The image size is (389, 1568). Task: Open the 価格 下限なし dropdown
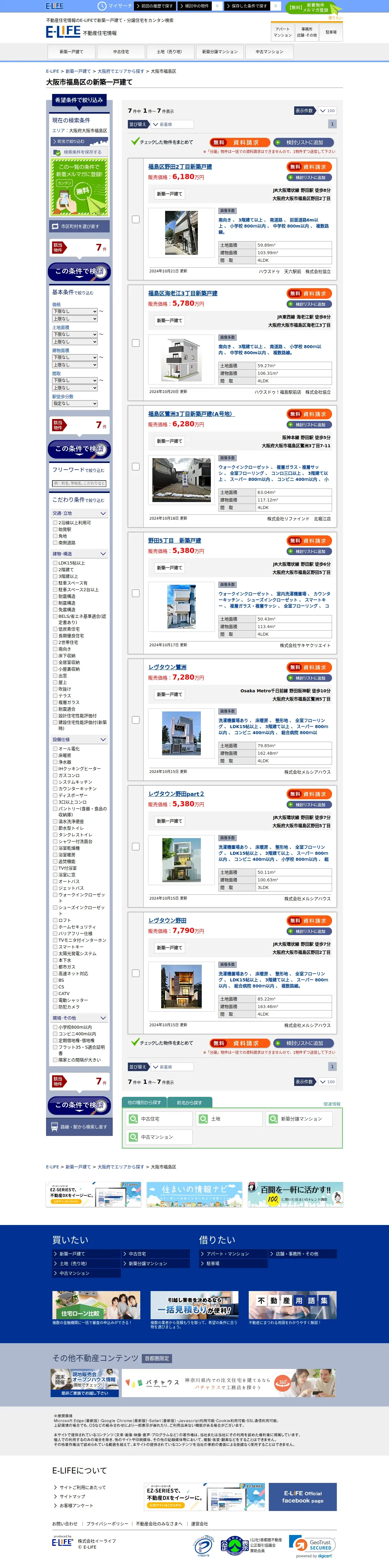(x=75, y=311)
